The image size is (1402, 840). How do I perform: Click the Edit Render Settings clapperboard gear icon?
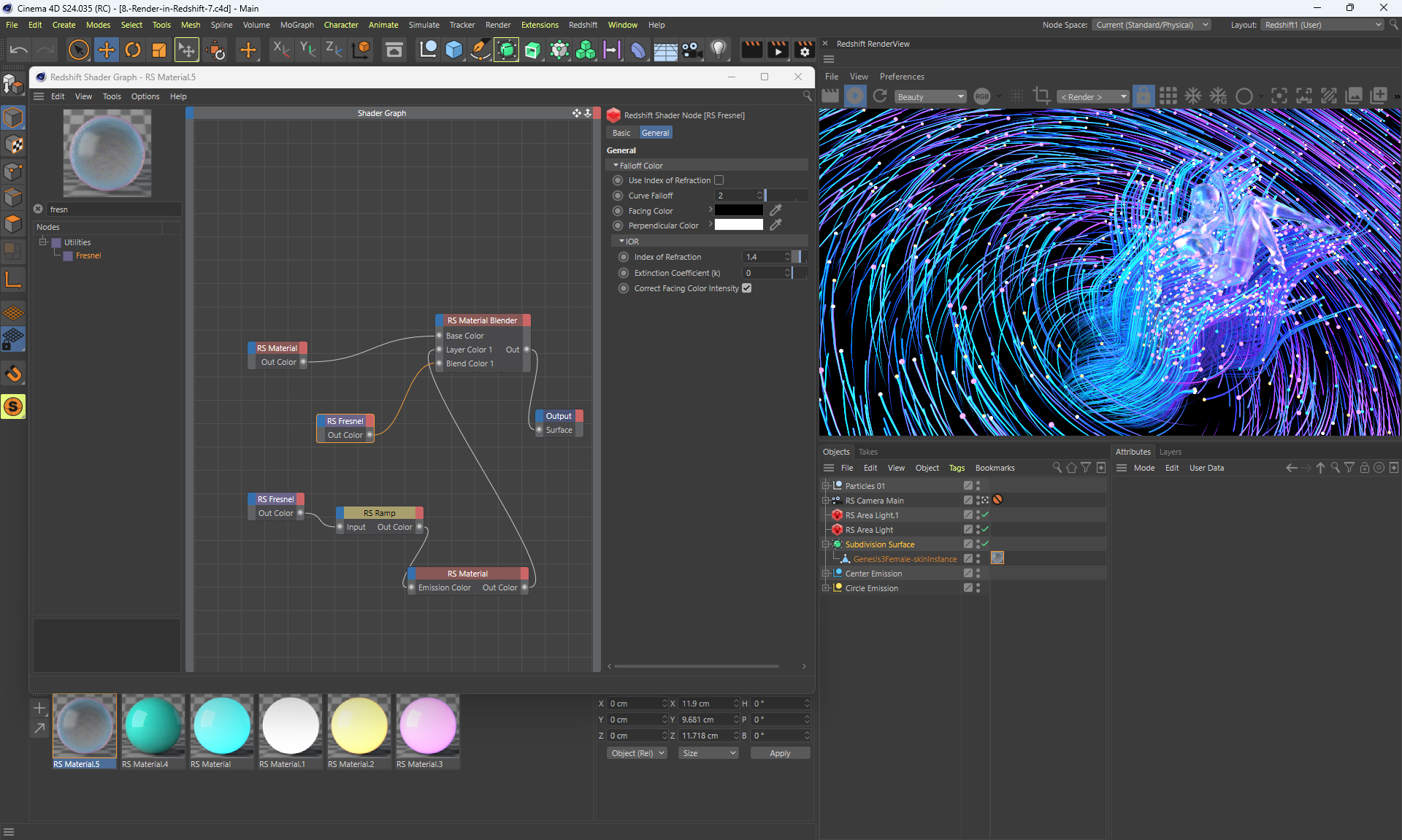[x=804, y=50]
